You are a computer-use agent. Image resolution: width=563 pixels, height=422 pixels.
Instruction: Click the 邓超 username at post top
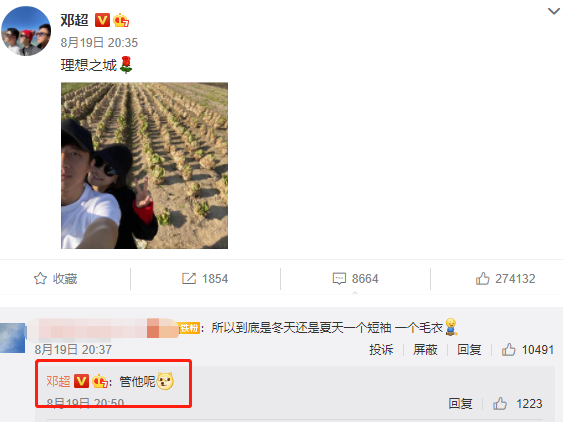tap(74, 20)
